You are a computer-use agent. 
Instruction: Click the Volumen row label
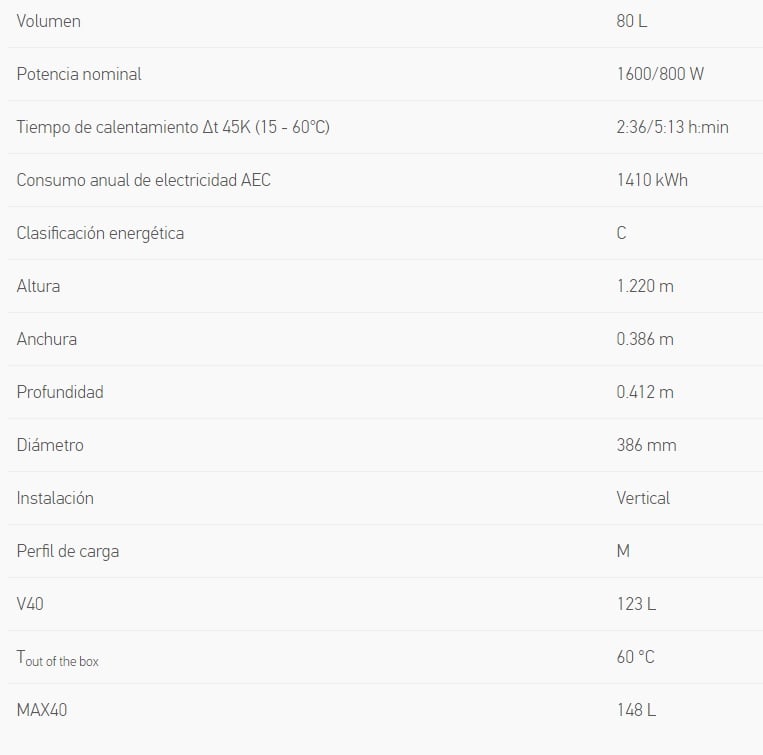click(x=49, y=21)
